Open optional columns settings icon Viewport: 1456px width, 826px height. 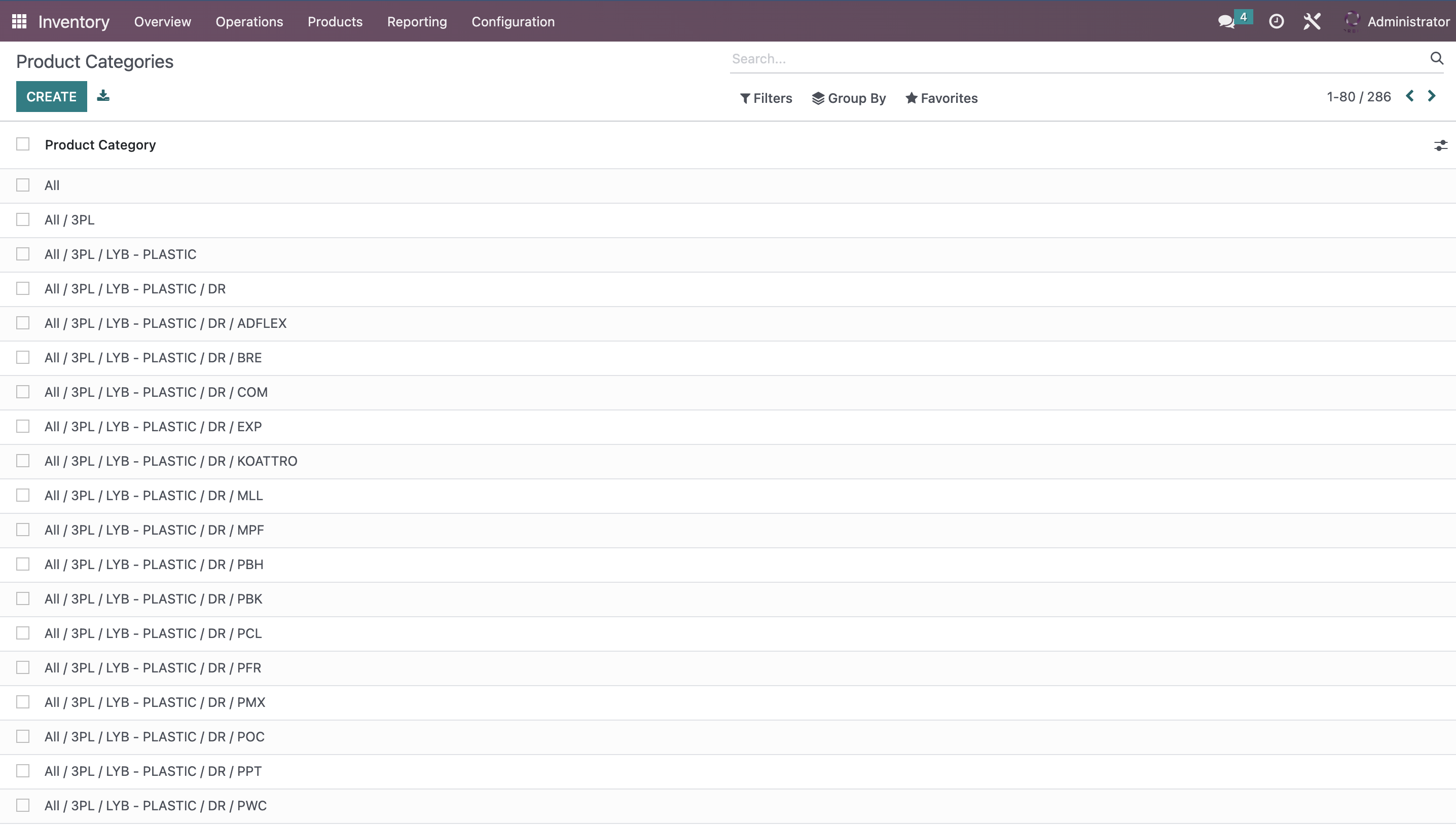(x=1441, y=145)
